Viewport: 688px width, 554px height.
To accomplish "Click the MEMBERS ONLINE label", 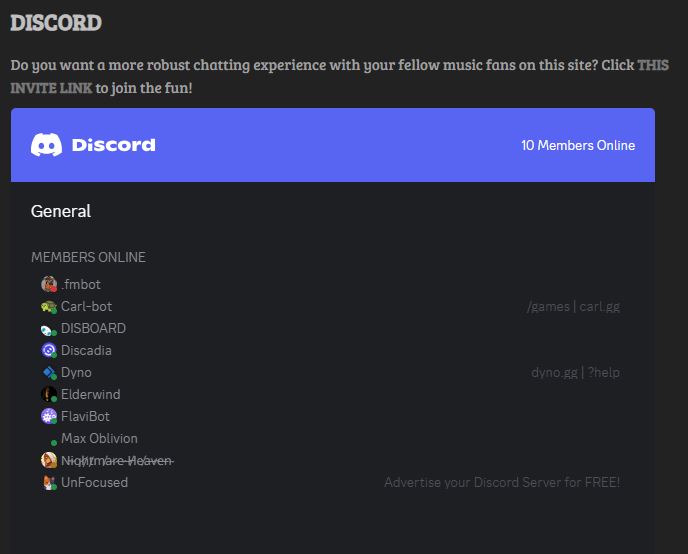I will [x=88, y=257].
